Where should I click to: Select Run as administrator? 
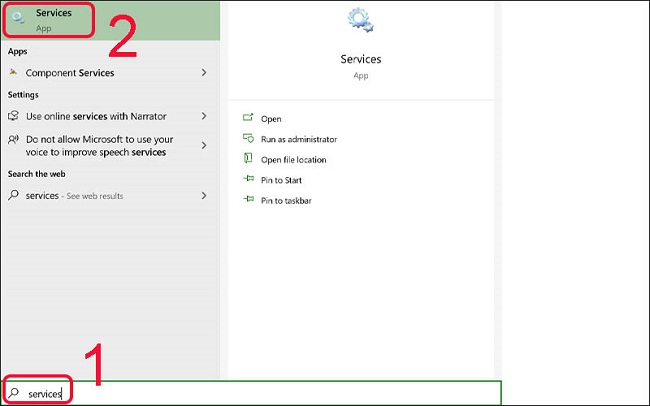tap(298, 139)
